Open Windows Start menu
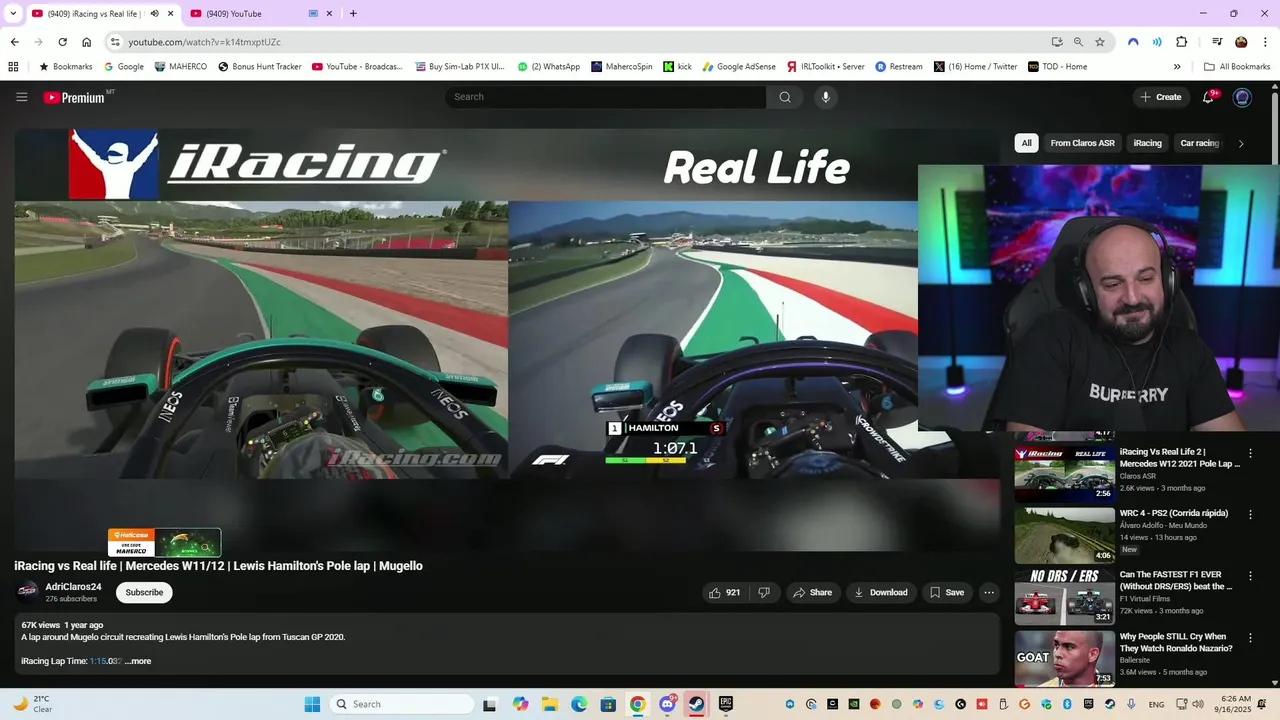 (312, 704)
